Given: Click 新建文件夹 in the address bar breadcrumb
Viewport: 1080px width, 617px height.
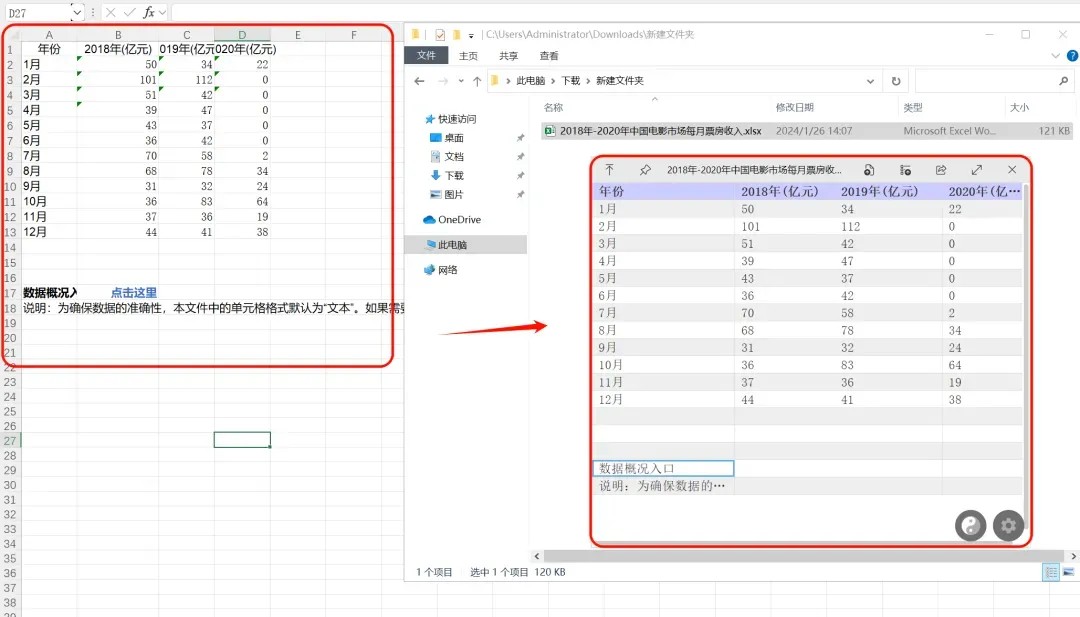Looking at the screenshot, I should (620, 81).
